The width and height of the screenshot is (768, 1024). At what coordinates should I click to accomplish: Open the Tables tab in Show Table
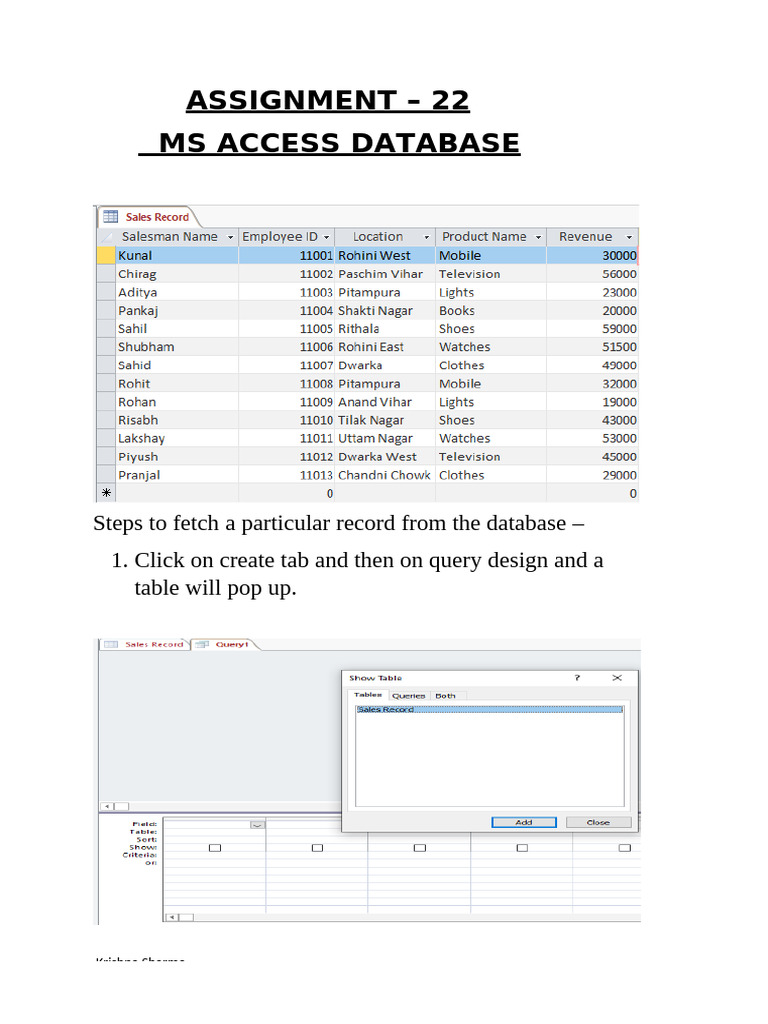point(368,695)
